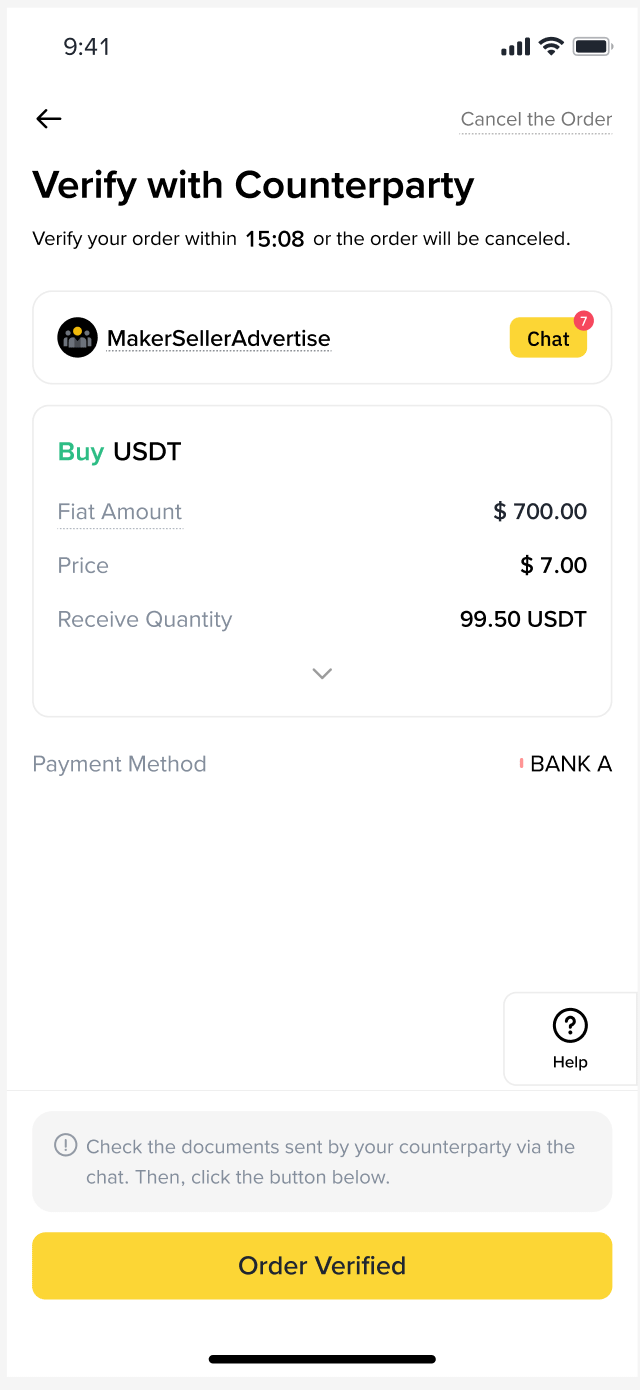This screenshot has width=640, height=1390.
Task: Open Chat with the seller
Action: 547,339
